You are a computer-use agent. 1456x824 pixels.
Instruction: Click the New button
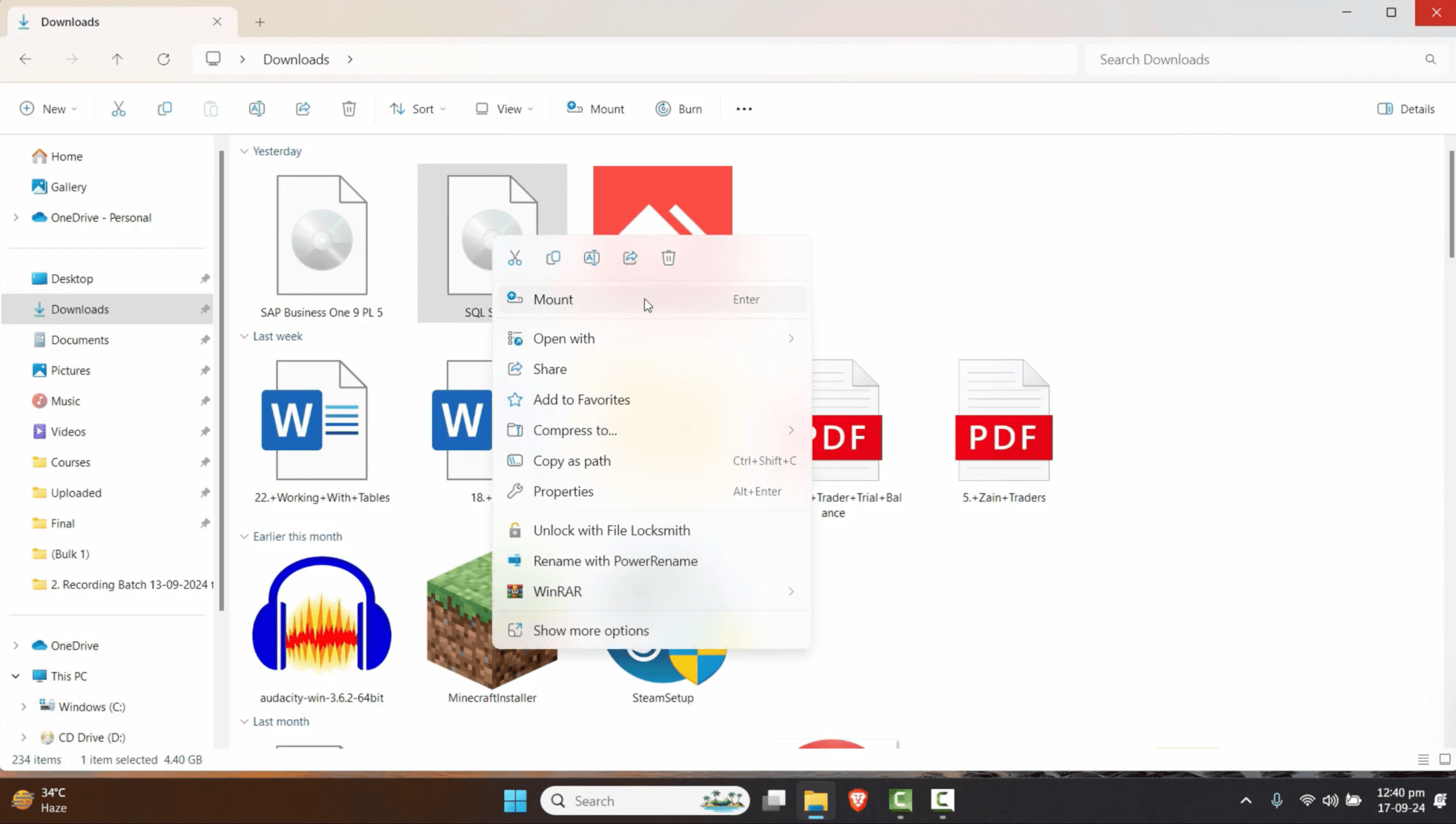click(x=48, y=109)
